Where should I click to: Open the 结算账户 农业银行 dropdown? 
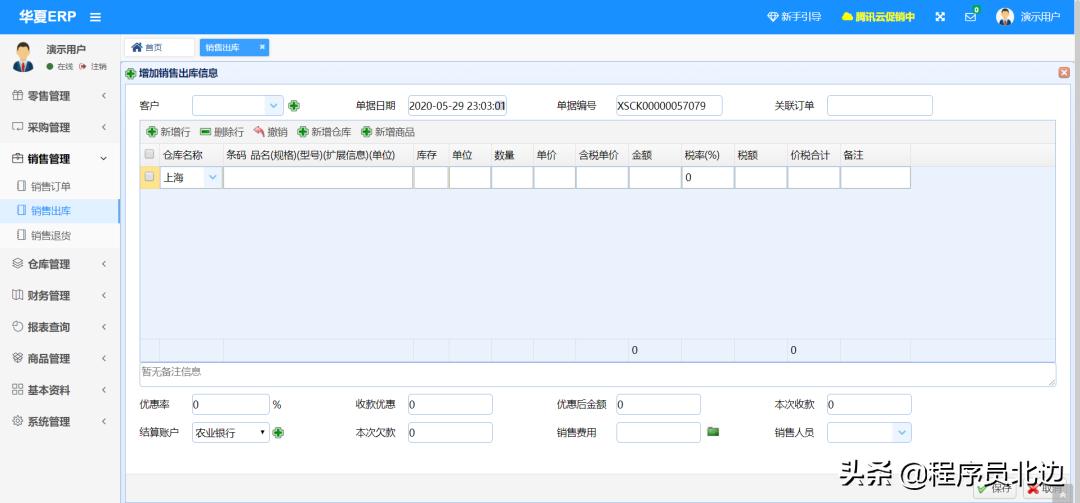pos(231,433)
